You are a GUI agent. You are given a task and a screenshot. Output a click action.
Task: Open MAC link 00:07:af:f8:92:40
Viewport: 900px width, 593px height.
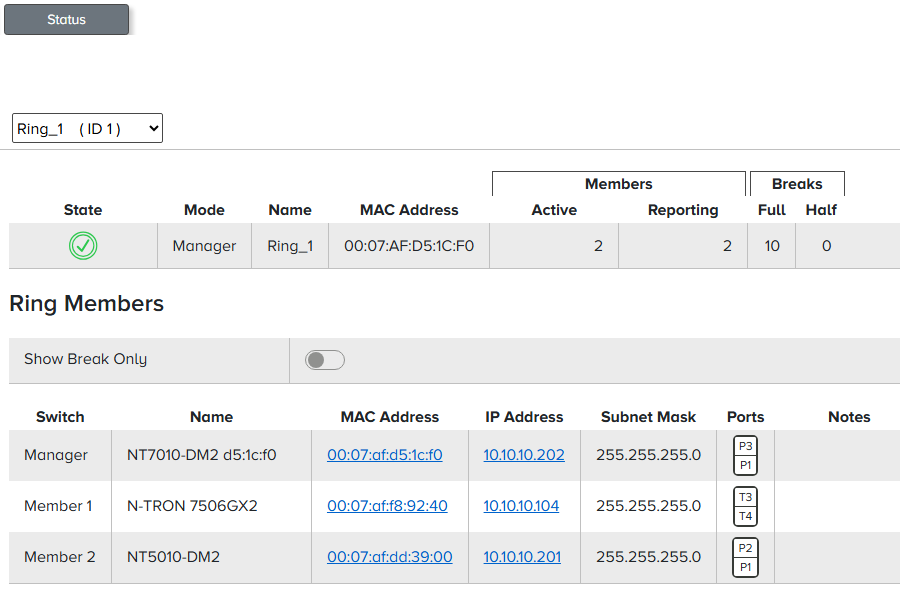tap(387, 506)
